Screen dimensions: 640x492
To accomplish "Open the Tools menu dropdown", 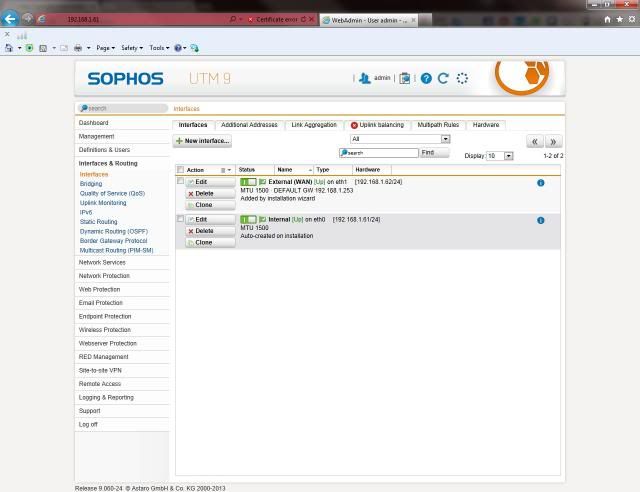I will [159, 48].
